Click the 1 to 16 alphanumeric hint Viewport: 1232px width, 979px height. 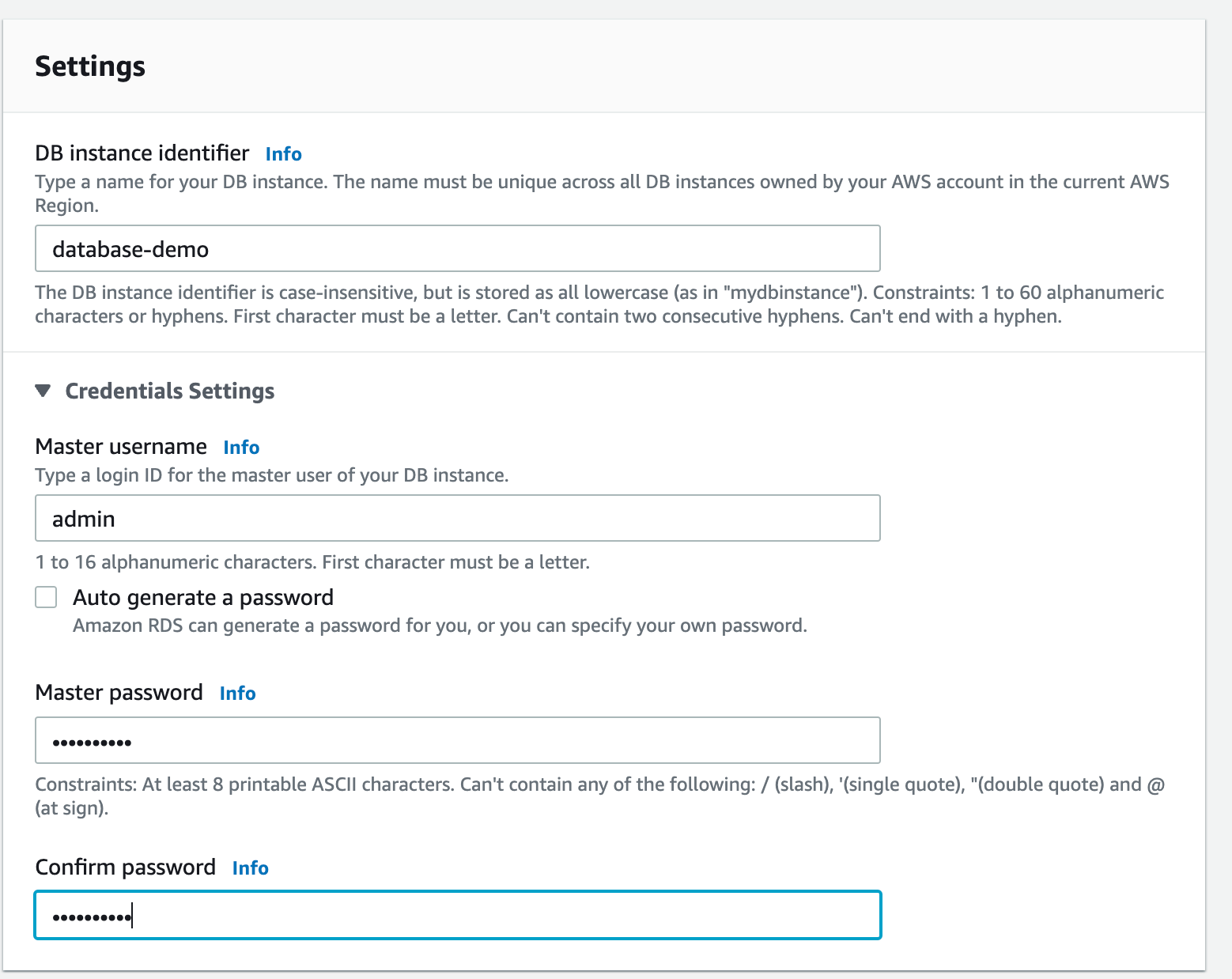coord(312,562)
